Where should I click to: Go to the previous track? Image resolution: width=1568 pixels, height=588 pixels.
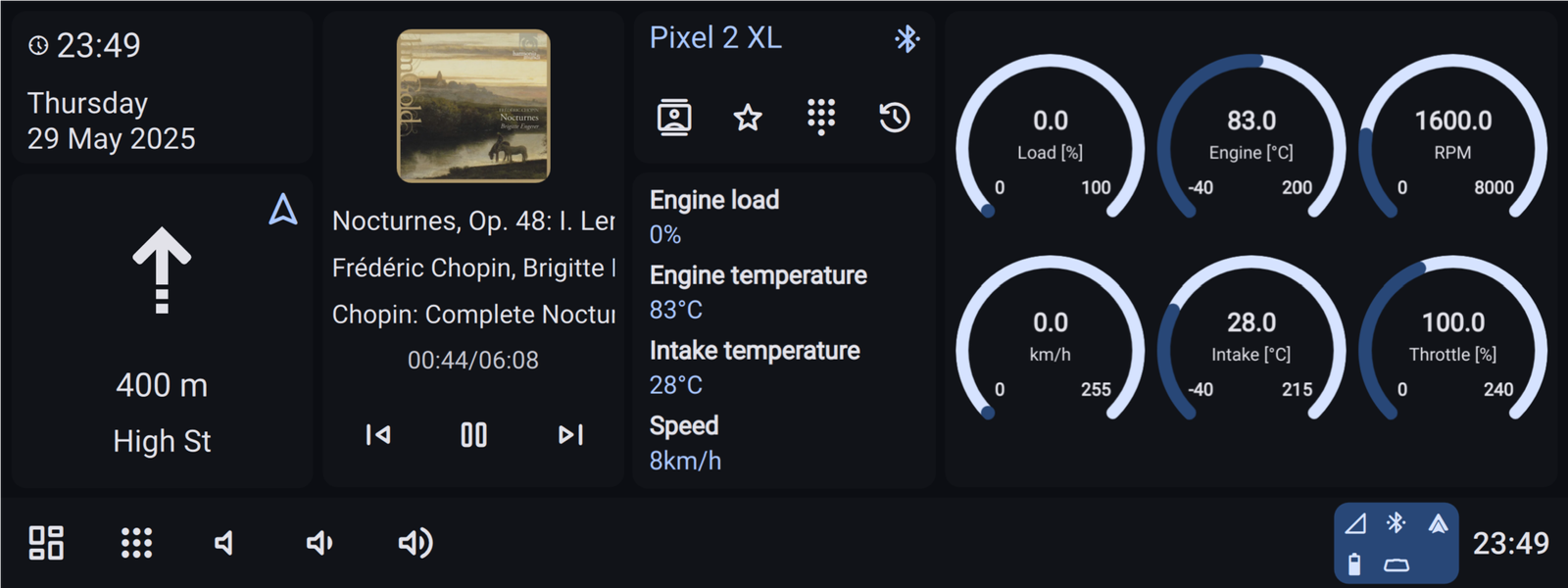[378, 435]
